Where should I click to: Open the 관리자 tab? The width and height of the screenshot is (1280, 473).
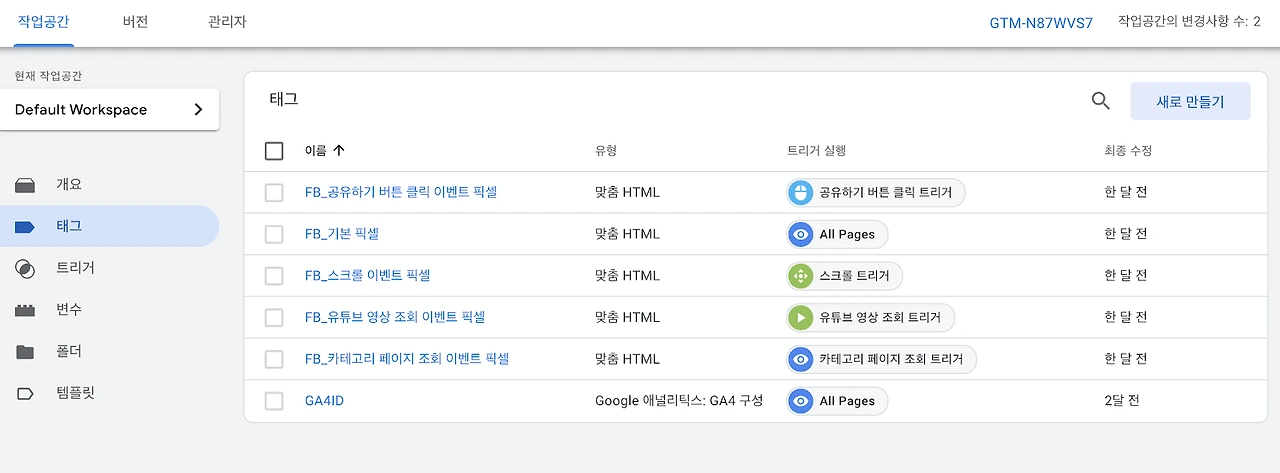[228, 22]
